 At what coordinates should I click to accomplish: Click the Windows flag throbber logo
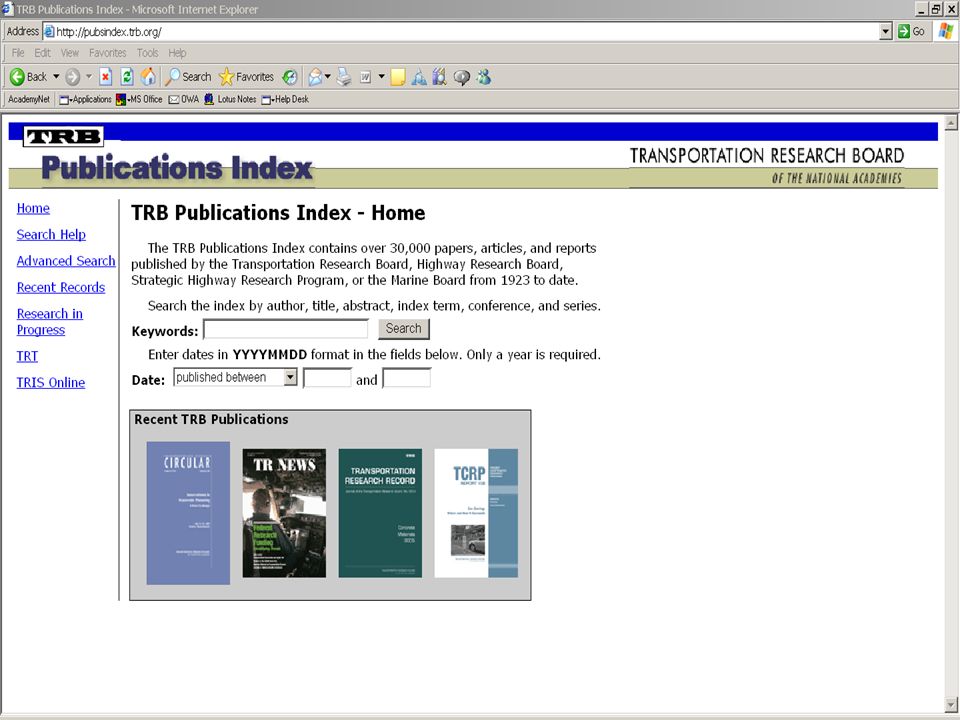click(946, 31)
